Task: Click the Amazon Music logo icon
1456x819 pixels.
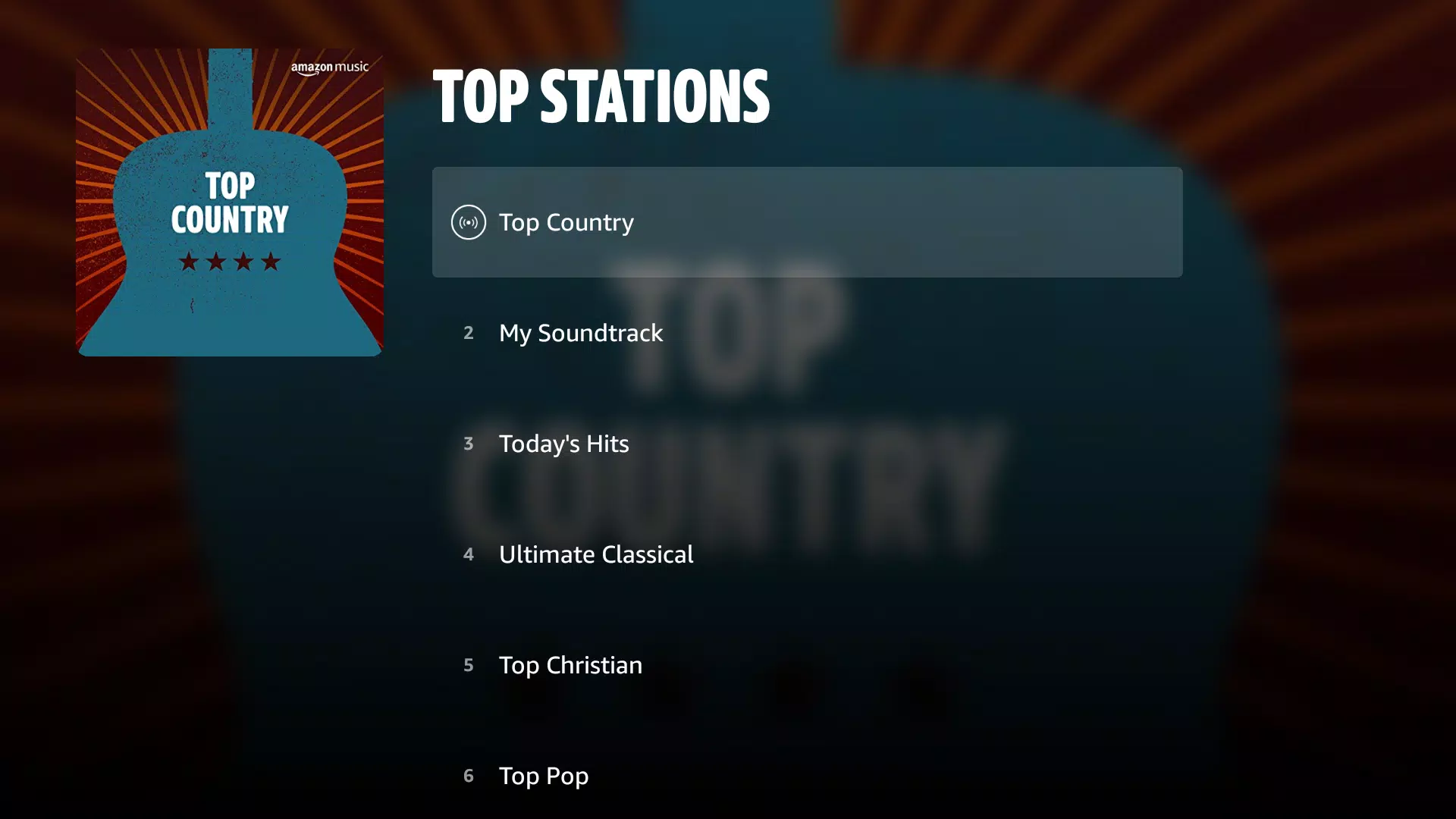Action: 328,67
